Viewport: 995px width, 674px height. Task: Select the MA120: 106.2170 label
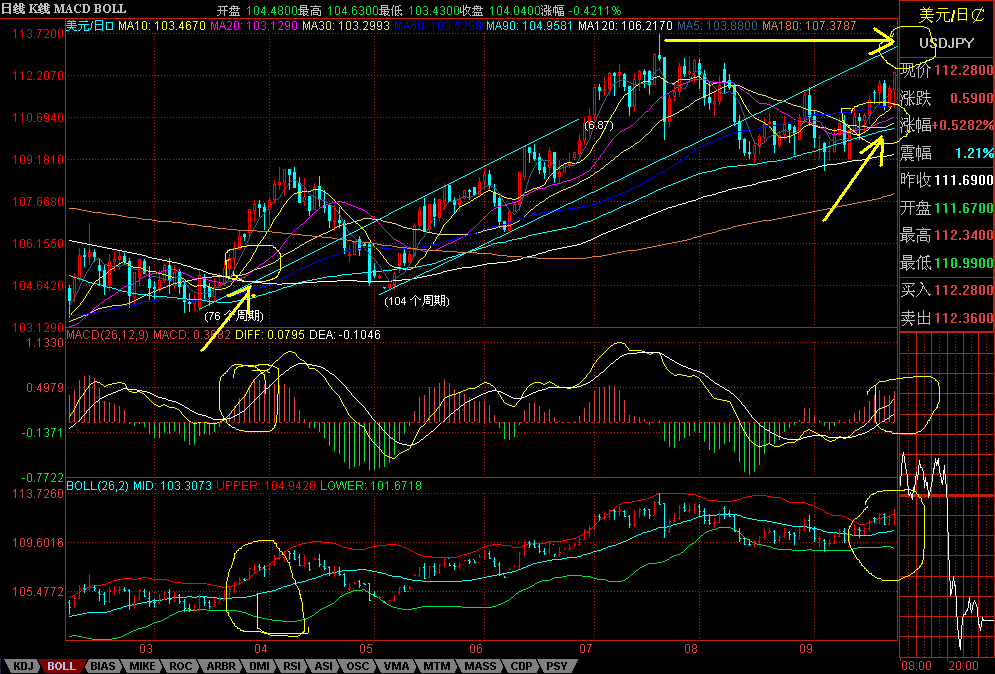point(625,26)
